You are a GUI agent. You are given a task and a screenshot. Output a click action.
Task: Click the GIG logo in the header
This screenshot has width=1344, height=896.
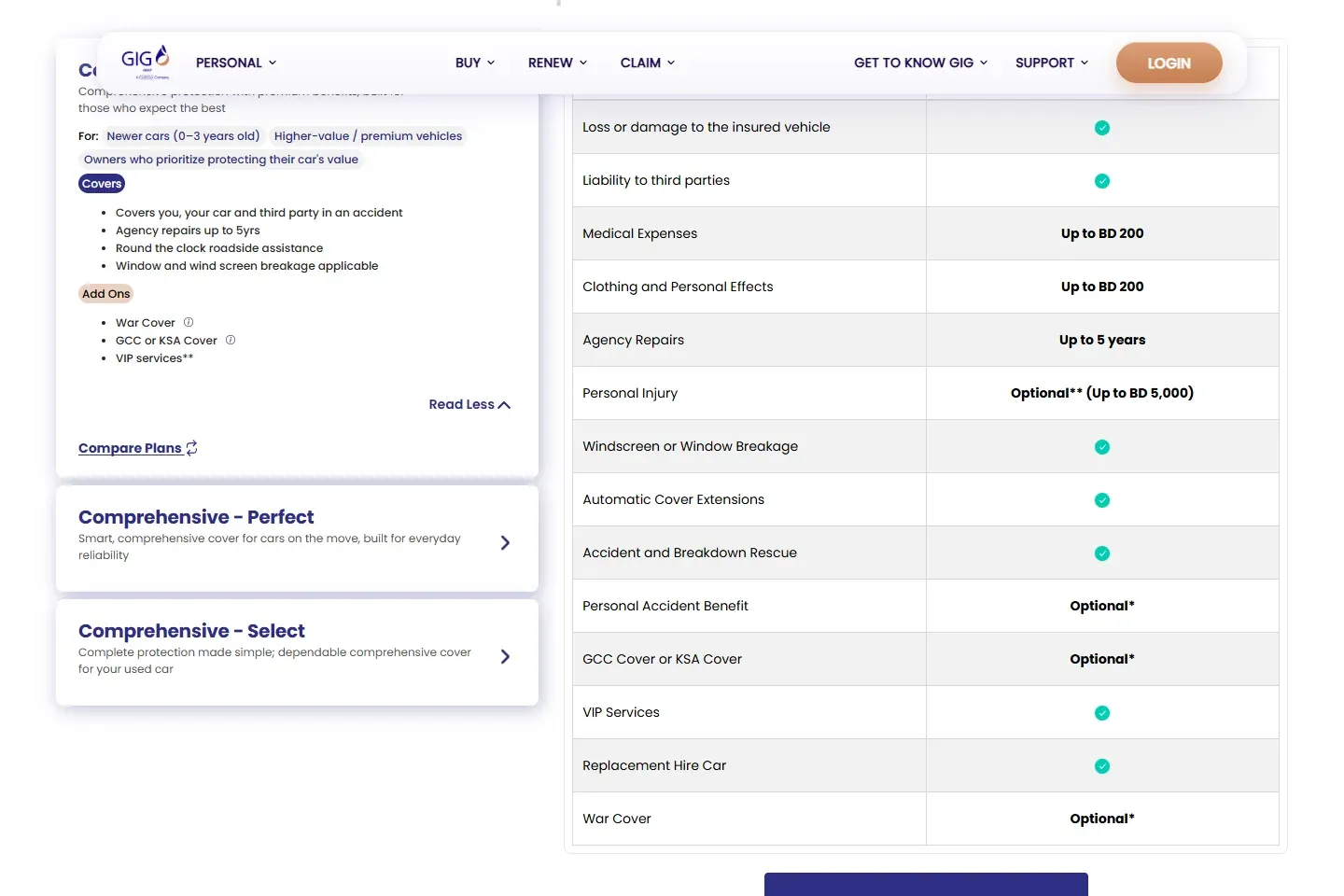coord(146,62)
